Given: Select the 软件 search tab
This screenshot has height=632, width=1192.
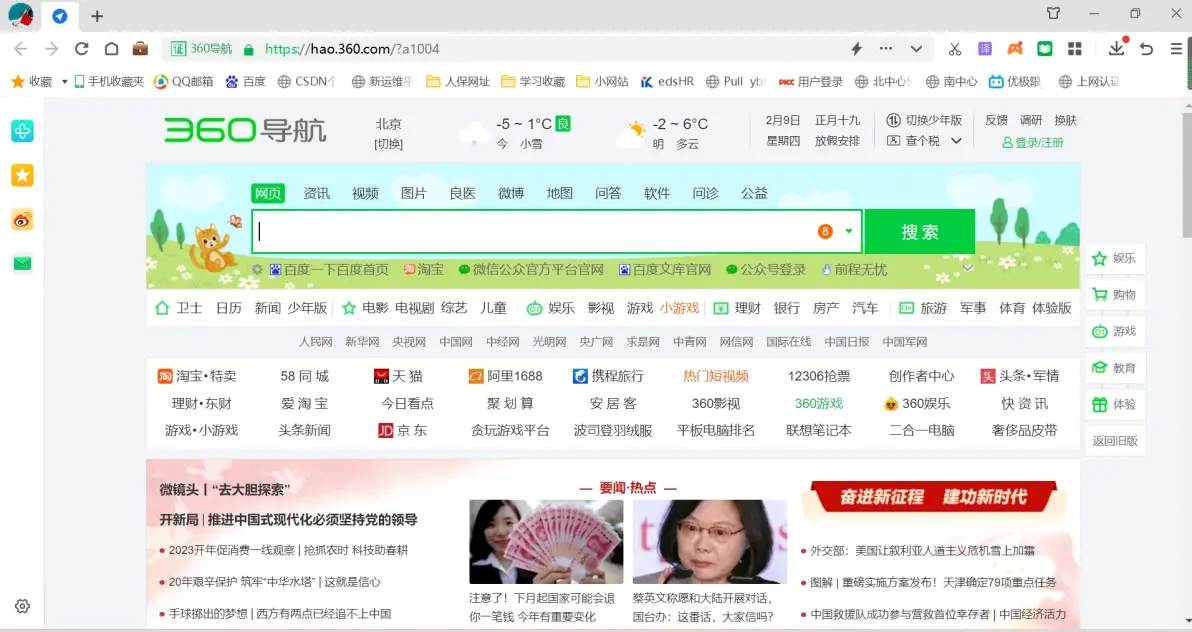Looking at the screenshot, I should pos(657,193).
